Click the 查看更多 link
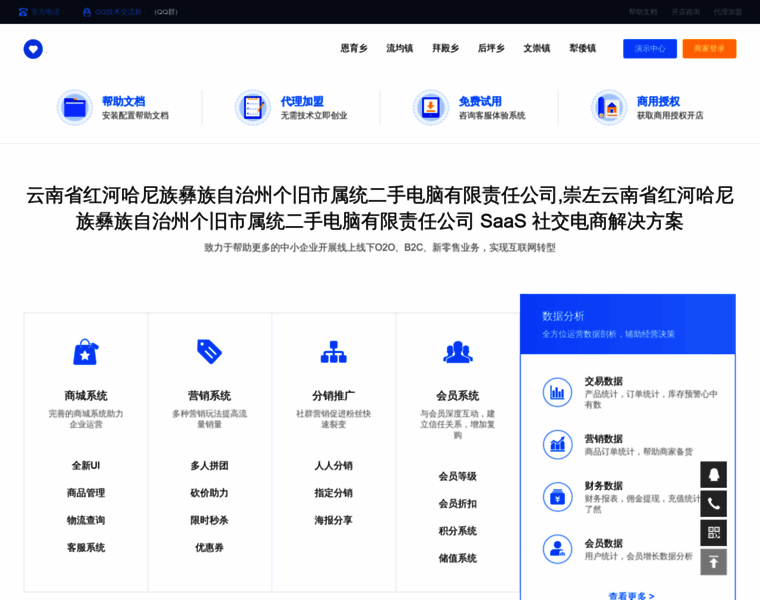Viewport: 760px width, 600px height. pos(631,595)
